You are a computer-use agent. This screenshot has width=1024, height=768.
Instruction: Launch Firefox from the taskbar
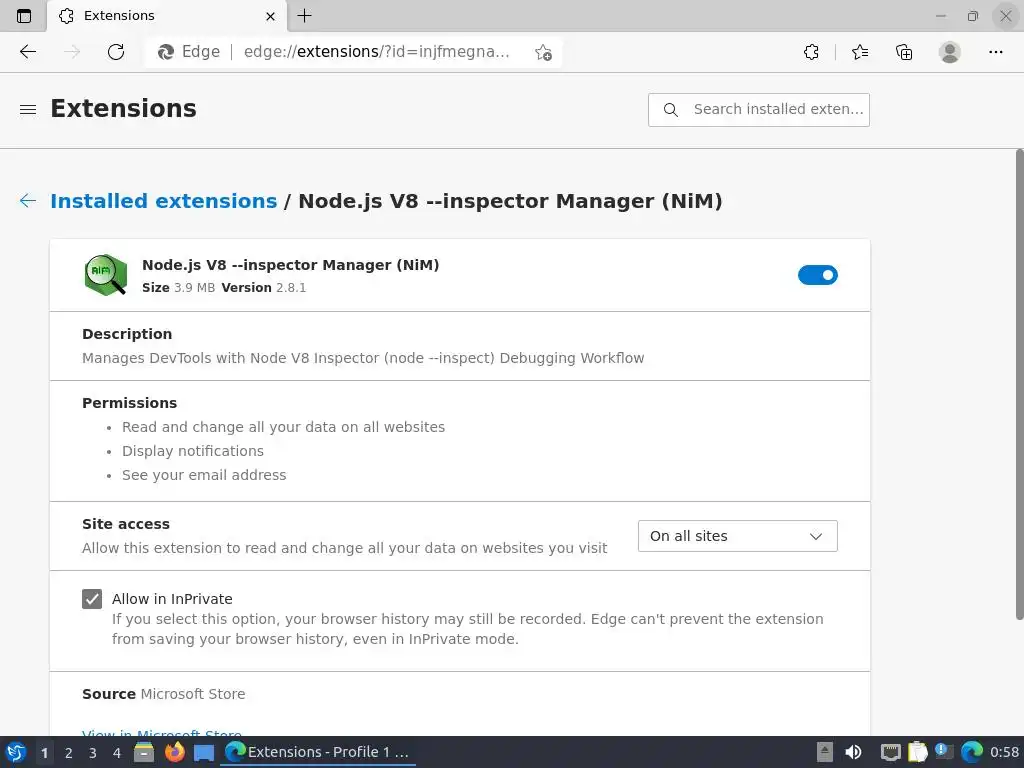coord(174,752)
